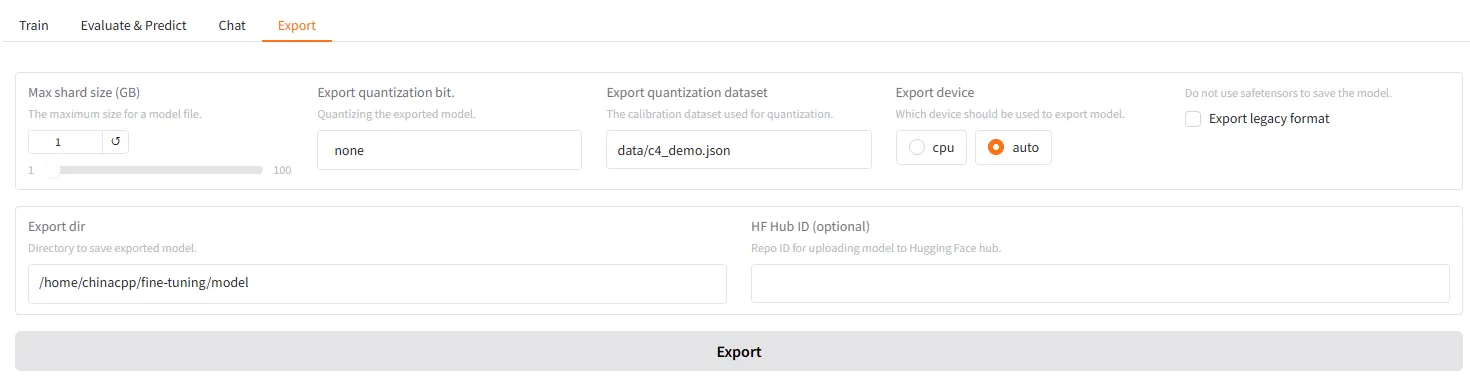
Task: Click the 'Export quantization dataset' label
Action: click(687, 93)
